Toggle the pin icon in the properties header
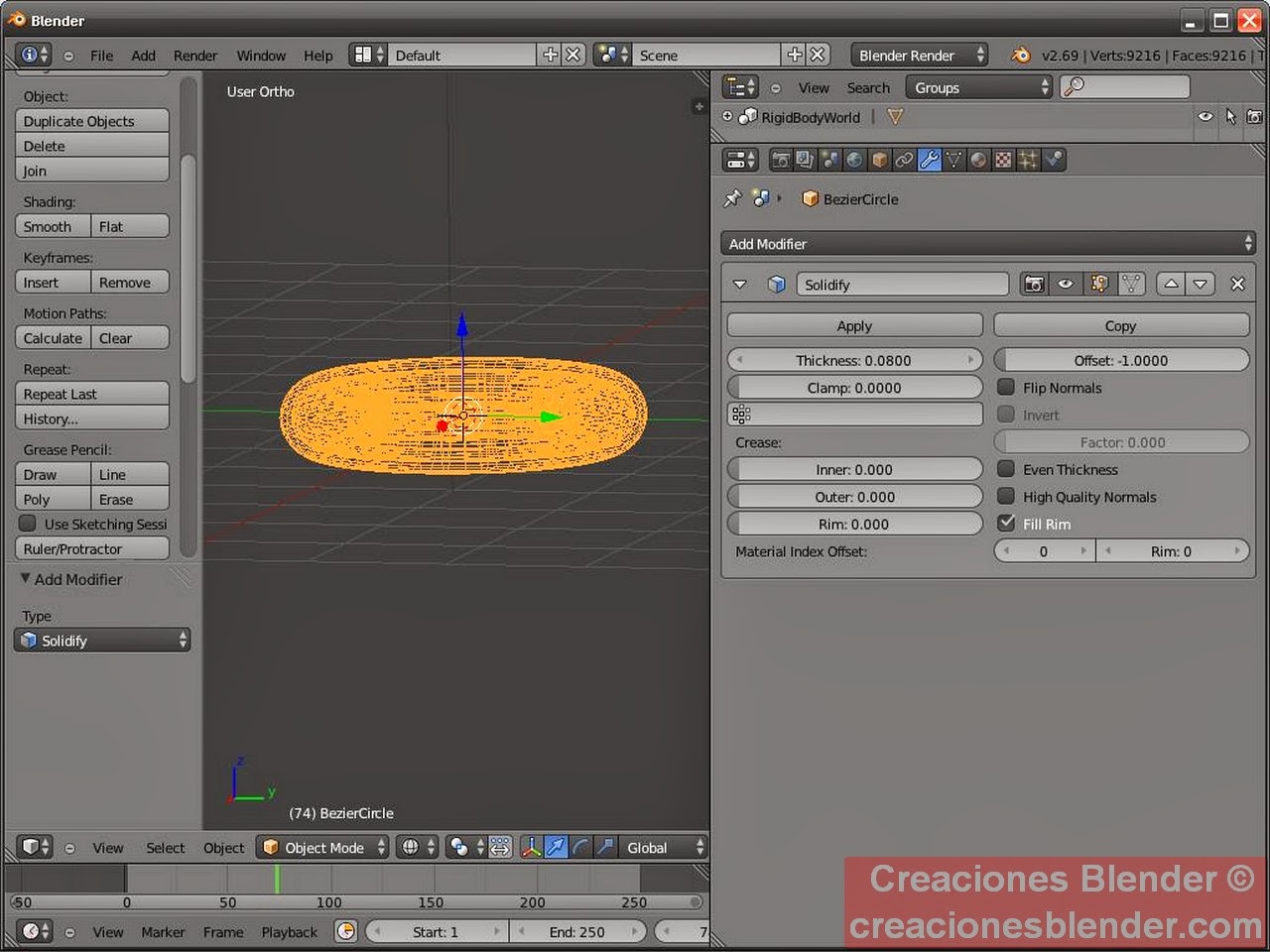The image size is (1270, 952). tap(732, 198)
